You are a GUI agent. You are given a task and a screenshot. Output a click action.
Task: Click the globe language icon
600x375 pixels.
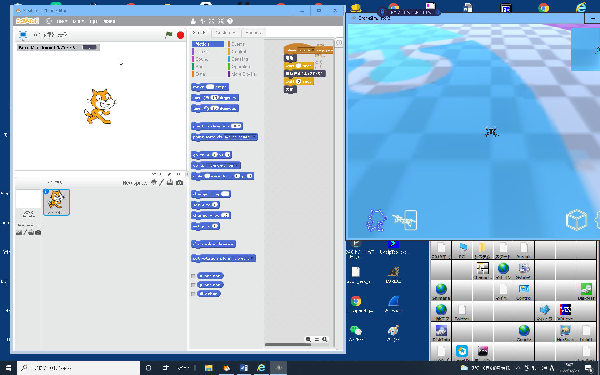pyautogui.click(x=49, y=21)
